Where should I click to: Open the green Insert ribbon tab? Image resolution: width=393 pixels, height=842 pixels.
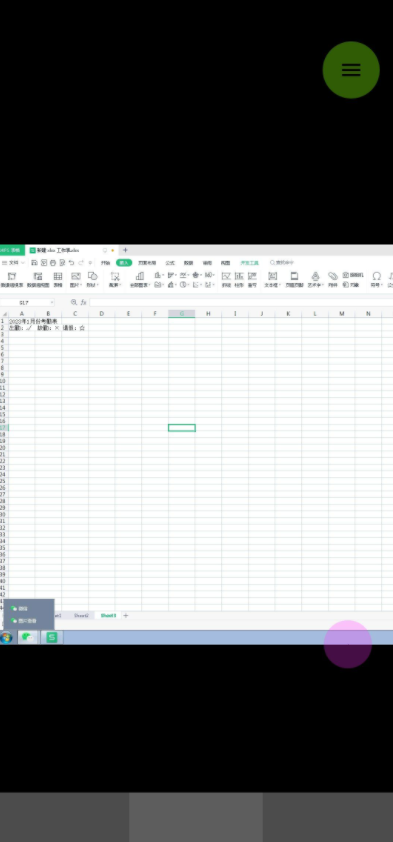click(124, 263)
